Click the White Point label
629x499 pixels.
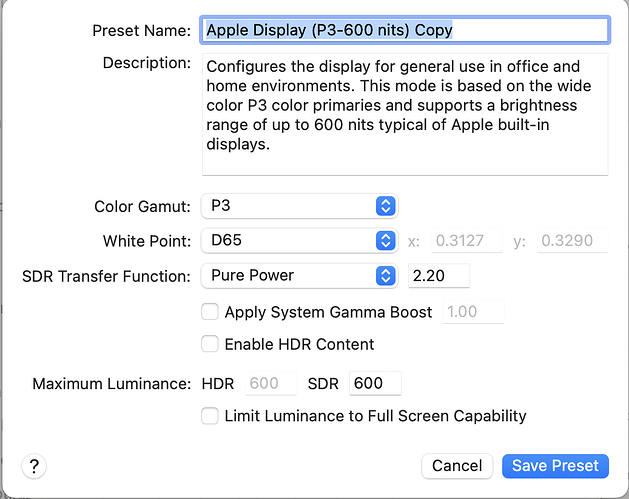coord(147,241)
